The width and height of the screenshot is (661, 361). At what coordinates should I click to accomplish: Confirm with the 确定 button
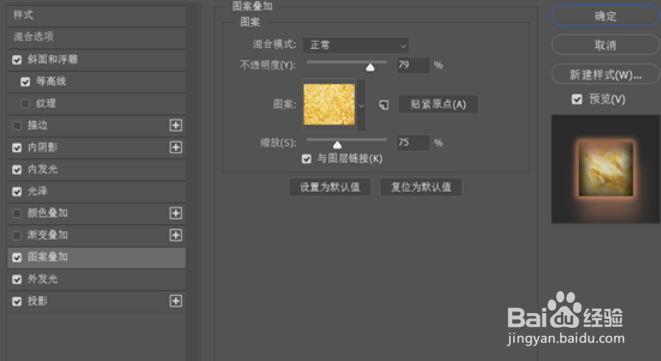pos(605,16)
